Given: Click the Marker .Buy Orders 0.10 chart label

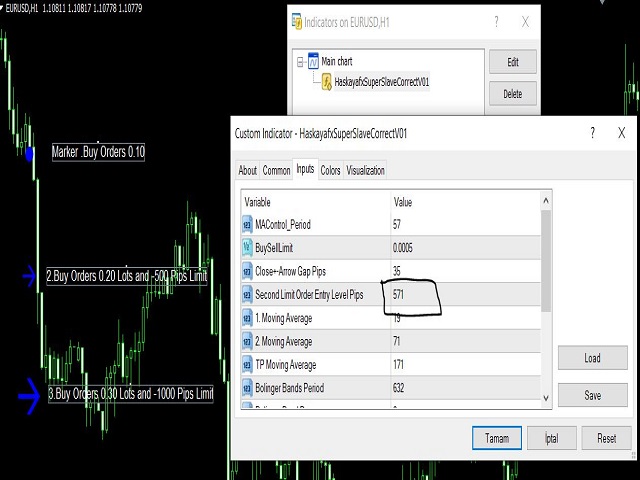Looking at the screenshot, I should coord(98,152).
